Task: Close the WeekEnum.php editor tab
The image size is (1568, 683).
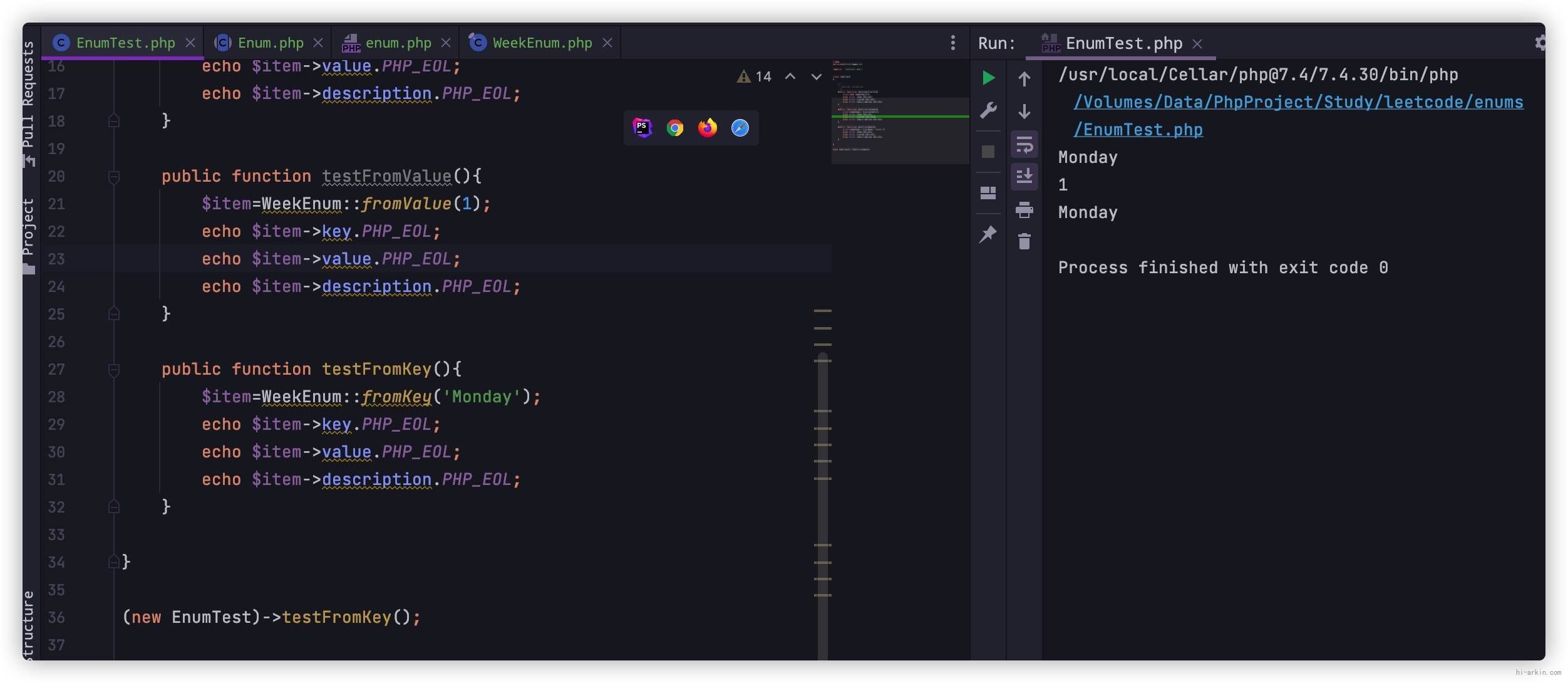Action: [607, 43]
